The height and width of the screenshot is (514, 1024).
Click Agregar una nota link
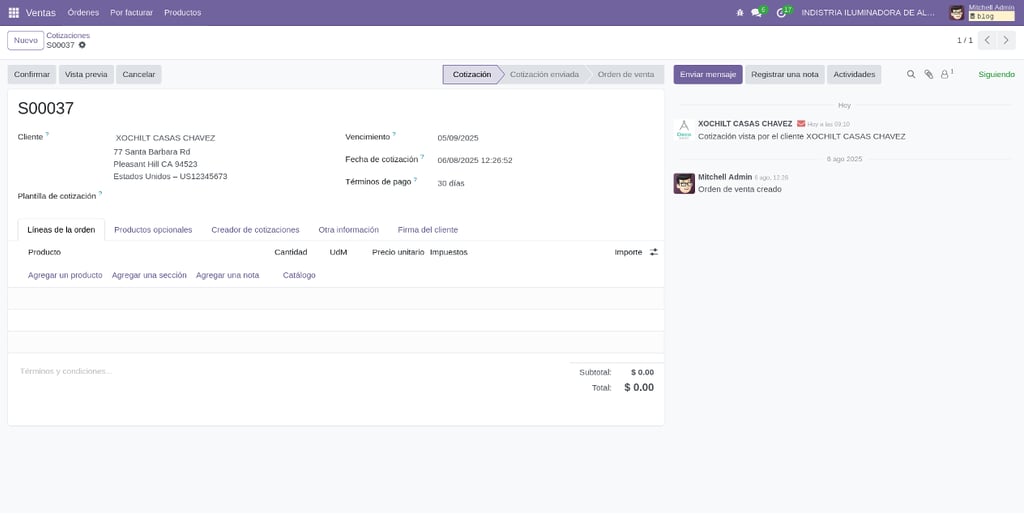coord(227,276)
